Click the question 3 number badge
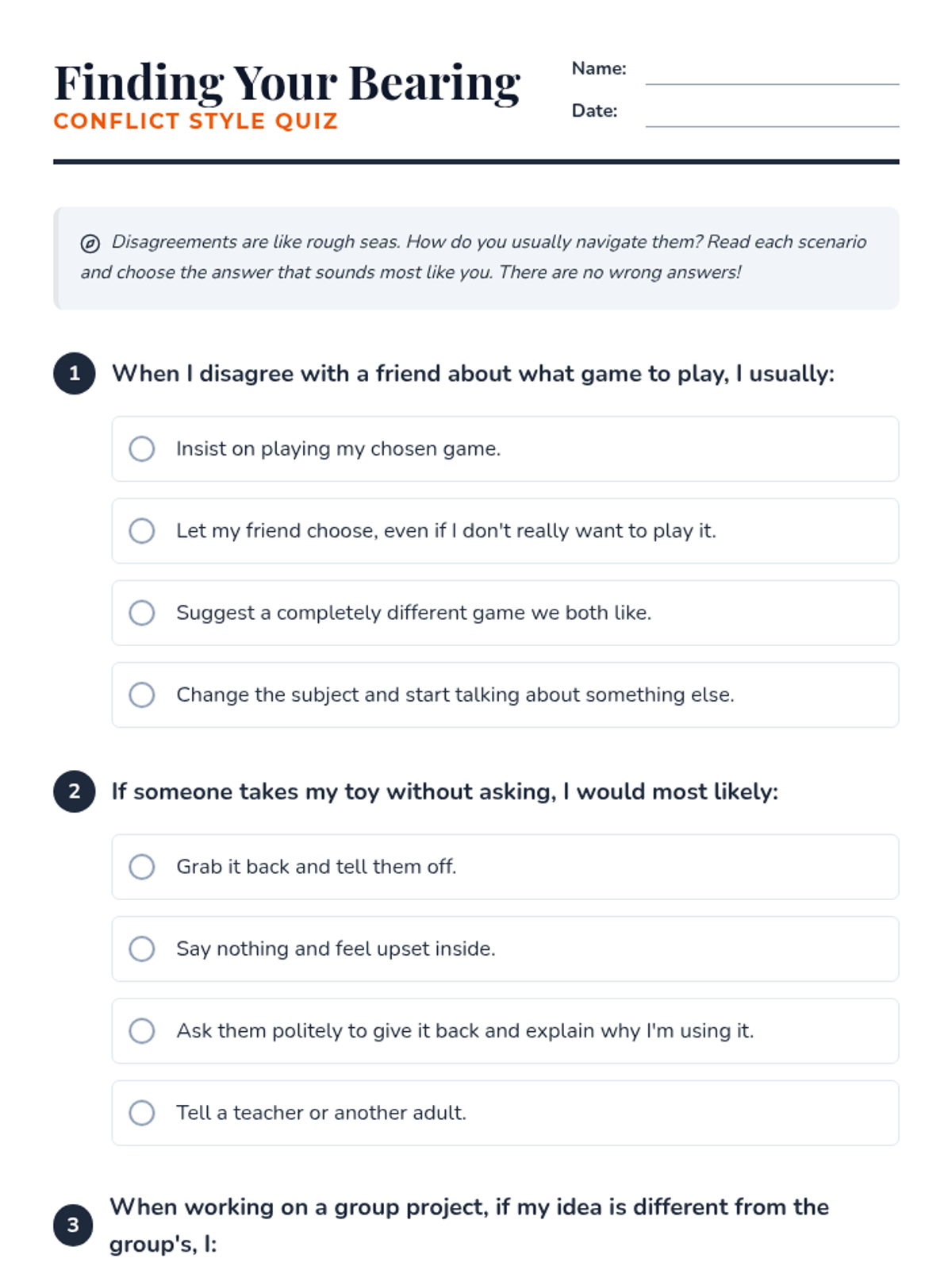Screen dimensions: 952x1270 (73, 1225)
